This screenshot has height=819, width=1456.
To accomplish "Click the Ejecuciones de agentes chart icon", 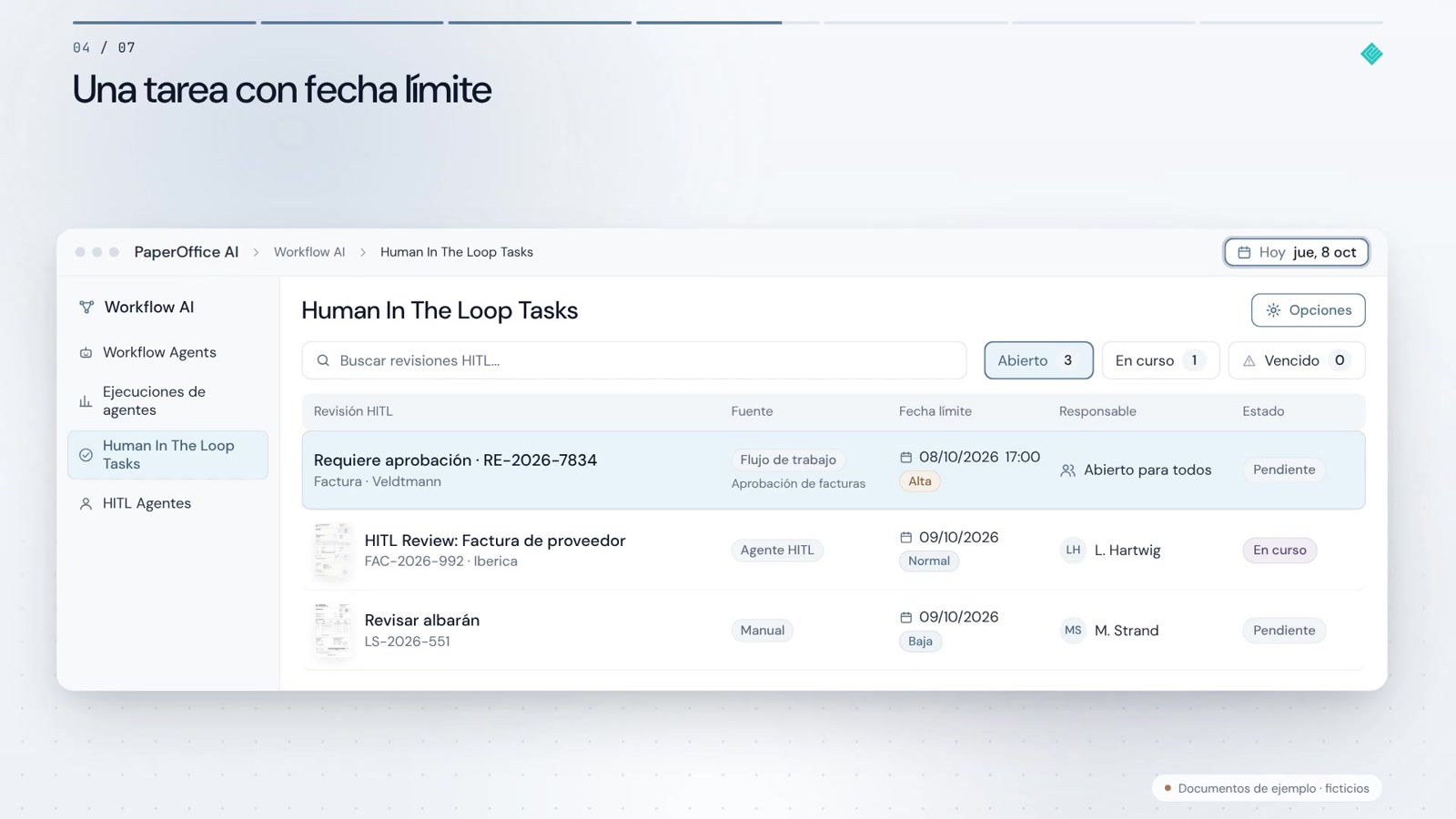I will (x=86, y=401).
